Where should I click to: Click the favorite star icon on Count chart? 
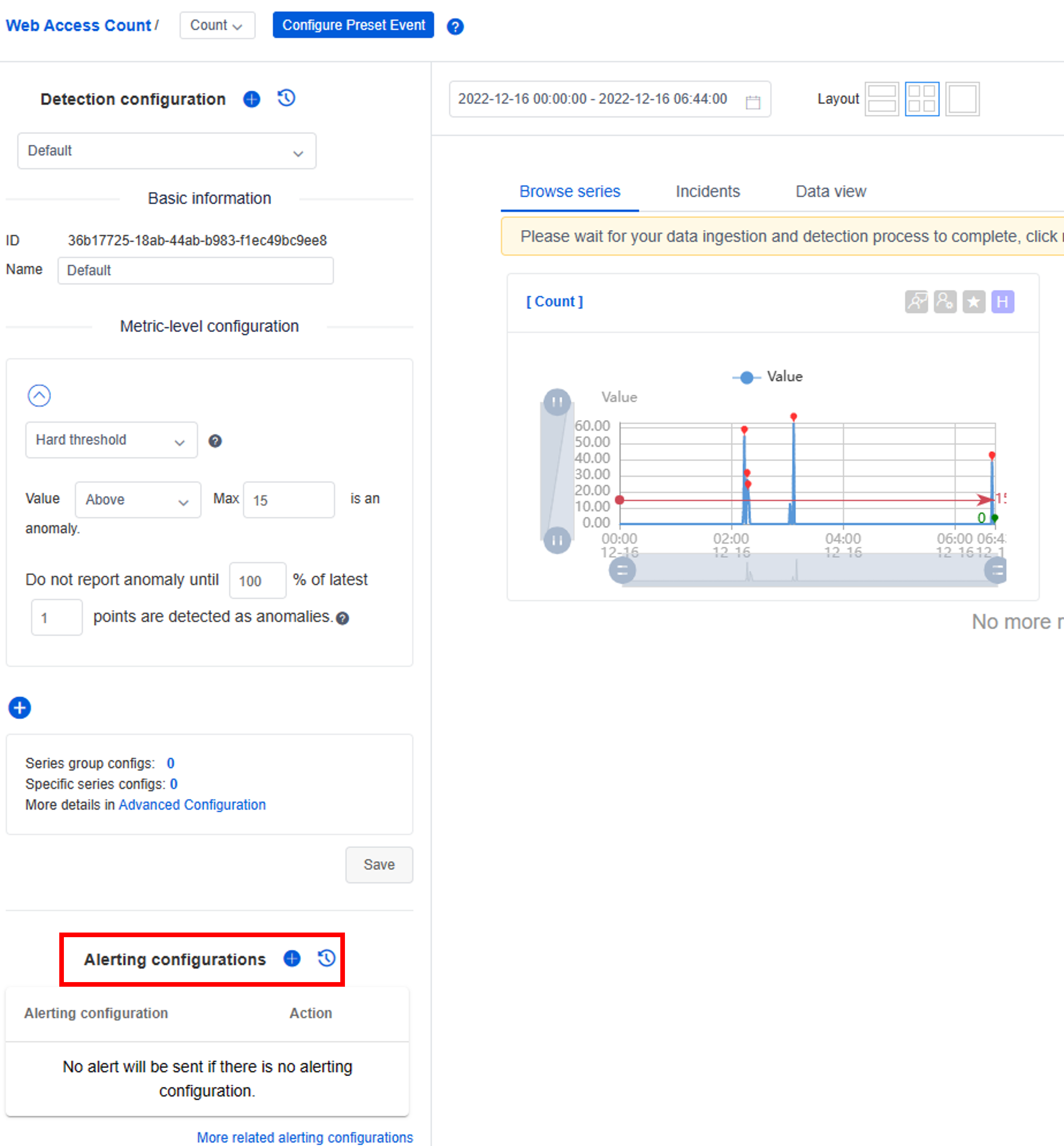click(x=974, y=302)
